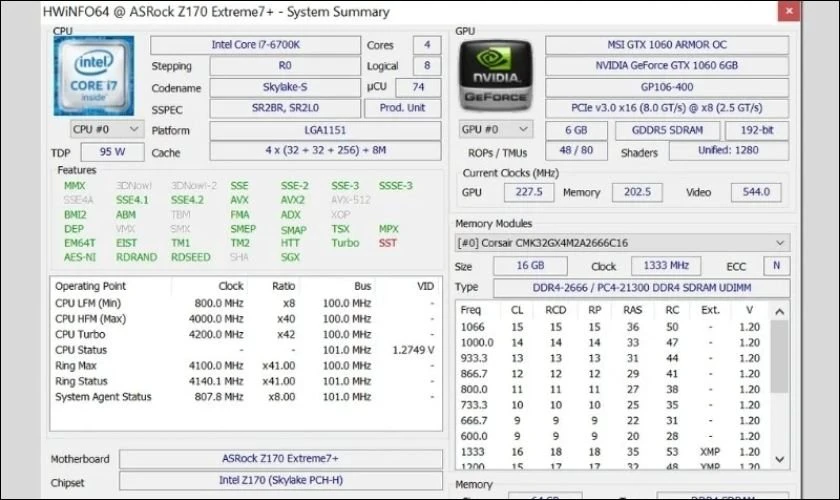840x500 pixels.
Task: Click the Cores value 4
Action: click(427, 45)
